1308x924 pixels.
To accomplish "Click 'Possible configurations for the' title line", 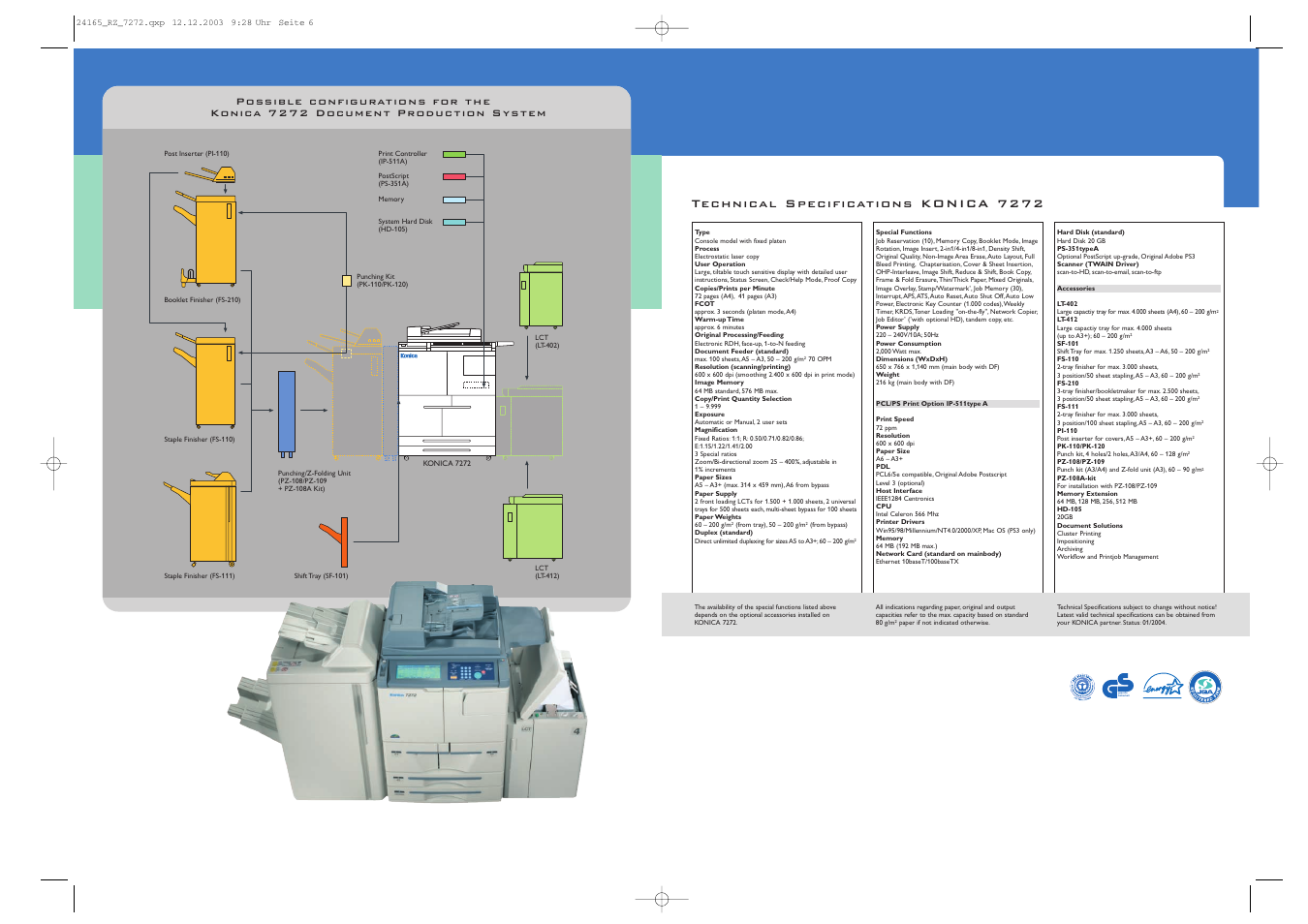I will [363, 102].
